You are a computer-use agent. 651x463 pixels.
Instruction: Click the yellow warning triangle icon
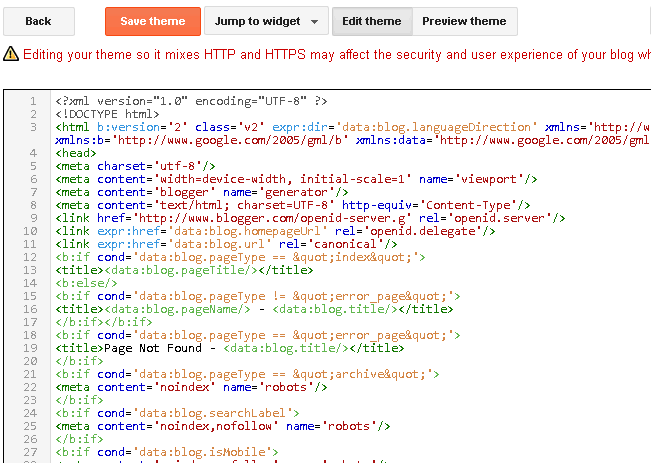tap(11, 53)
